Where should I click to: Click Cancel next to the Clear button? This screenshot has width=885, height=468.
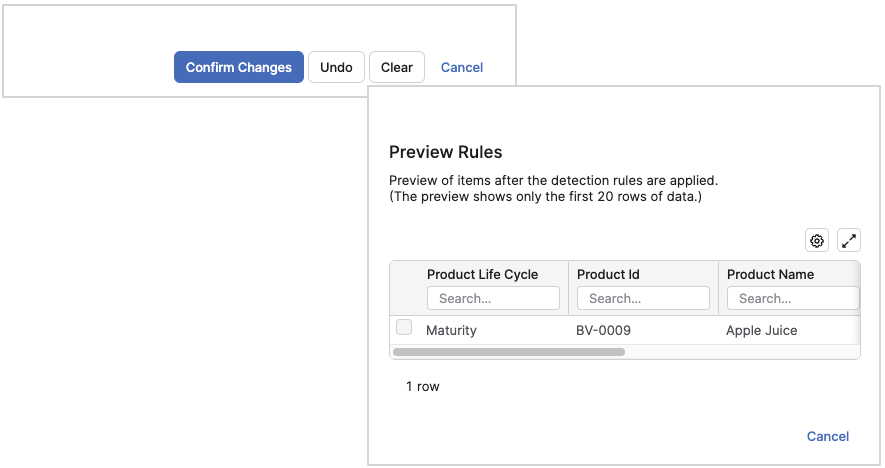click(462, 67)
